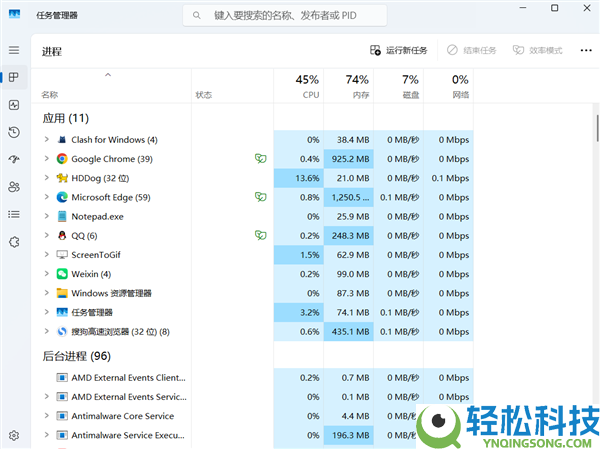Expand AMD External Events Service row
The height and width of the screenshot is (449, 600).
coord(47,397)
